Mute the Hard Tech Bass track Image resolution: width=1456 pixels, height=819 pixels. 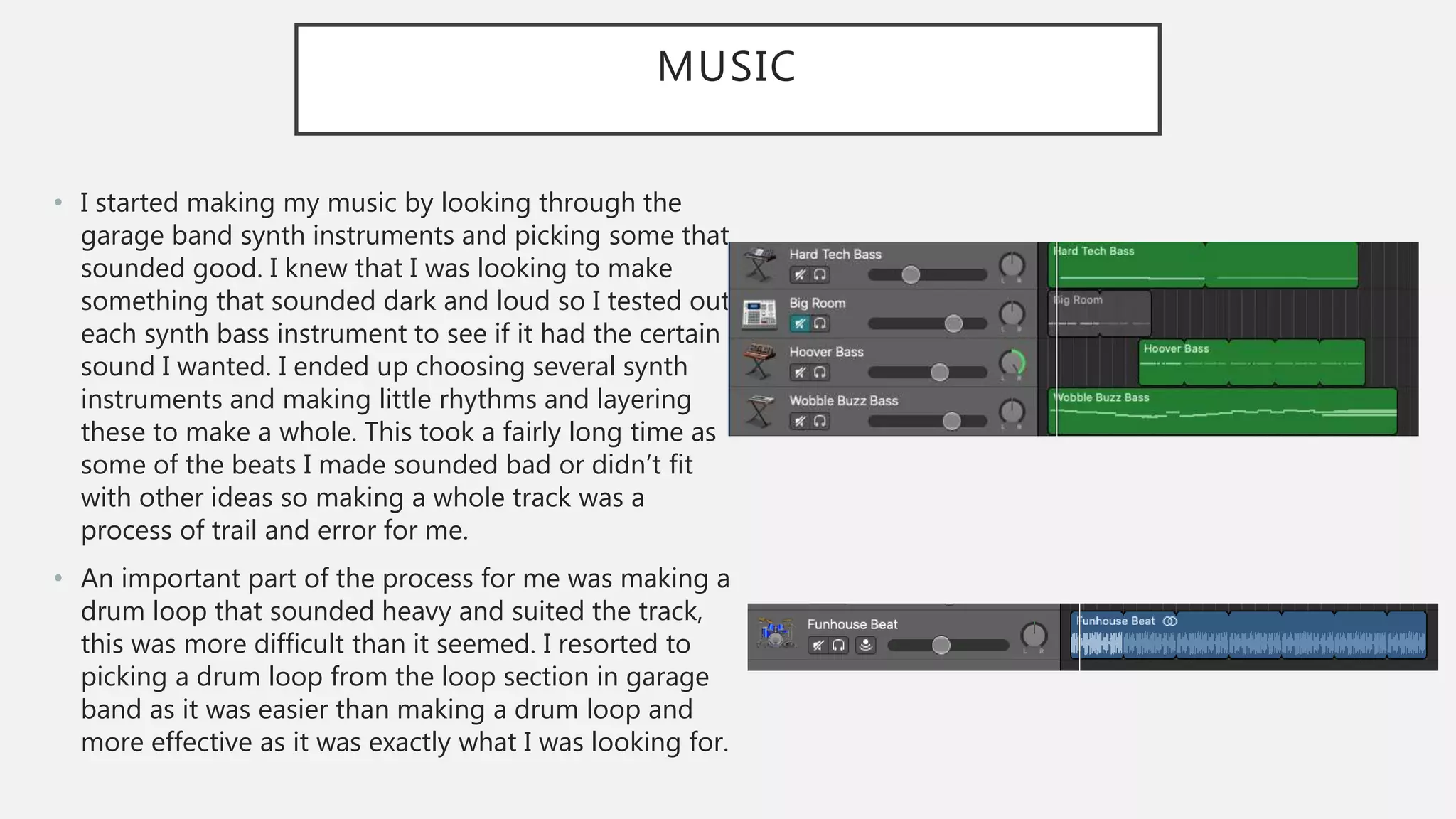(x=801, y=274)
